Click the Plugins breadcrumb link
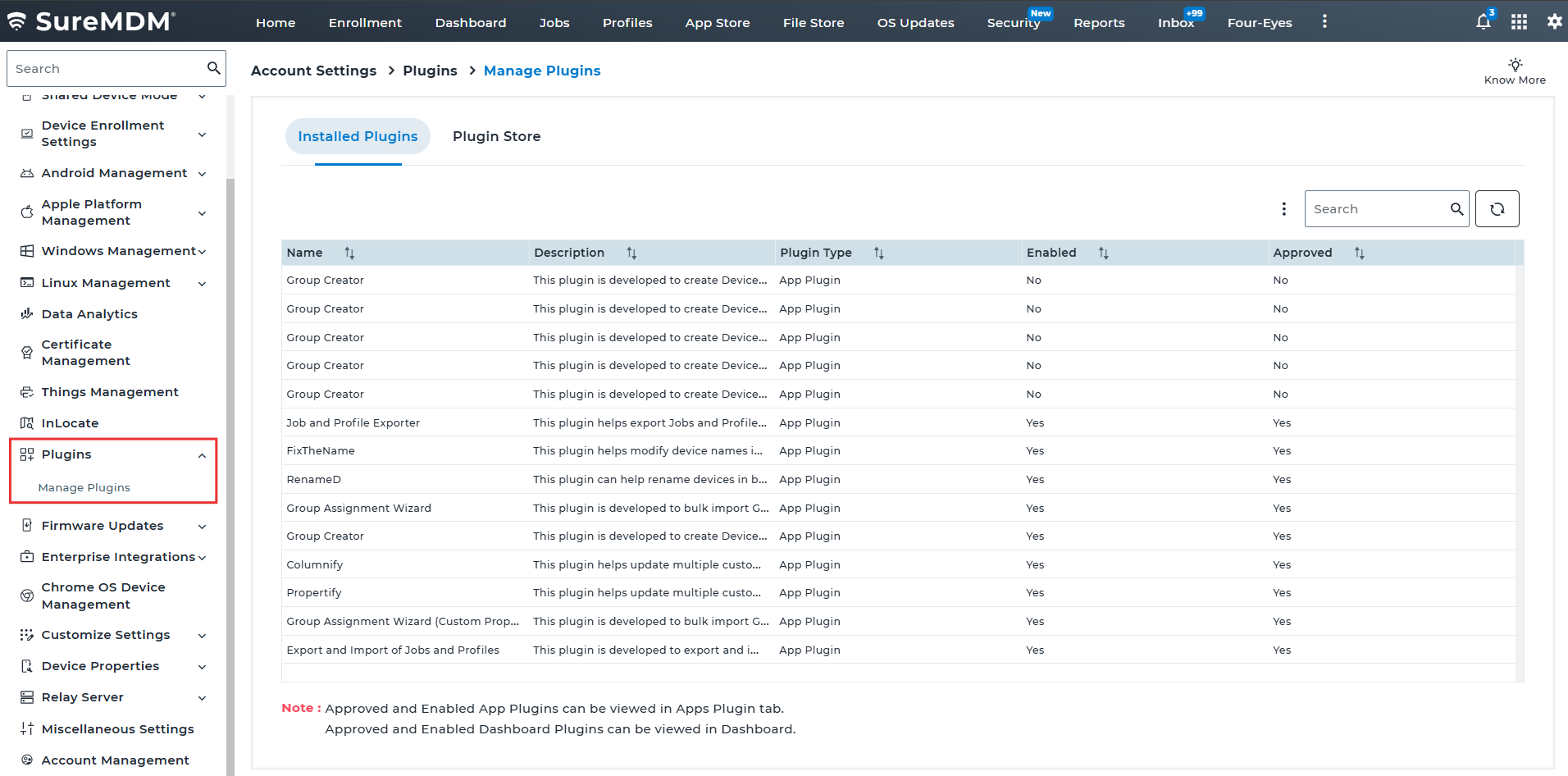Screen dimensions: 1568x776 pyautogui.click(x=430, y=71)
